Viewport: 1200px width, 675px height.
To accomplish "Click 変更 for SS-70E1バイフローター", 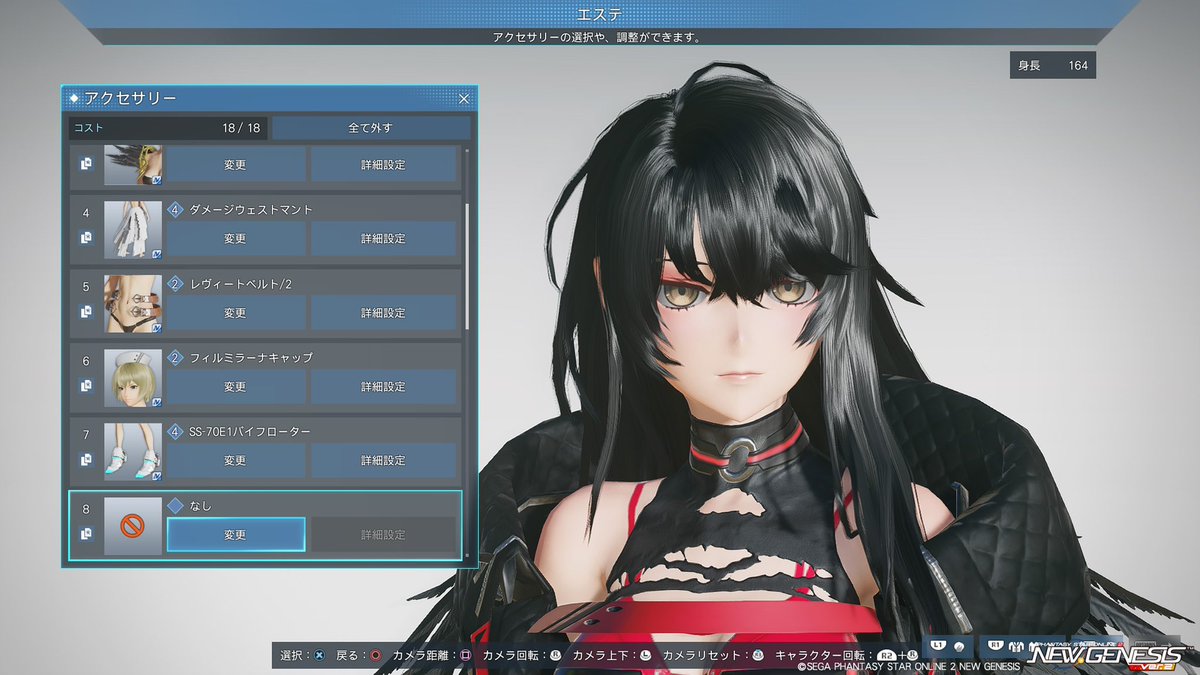I will pyautogui.click(x=235, y=461).
